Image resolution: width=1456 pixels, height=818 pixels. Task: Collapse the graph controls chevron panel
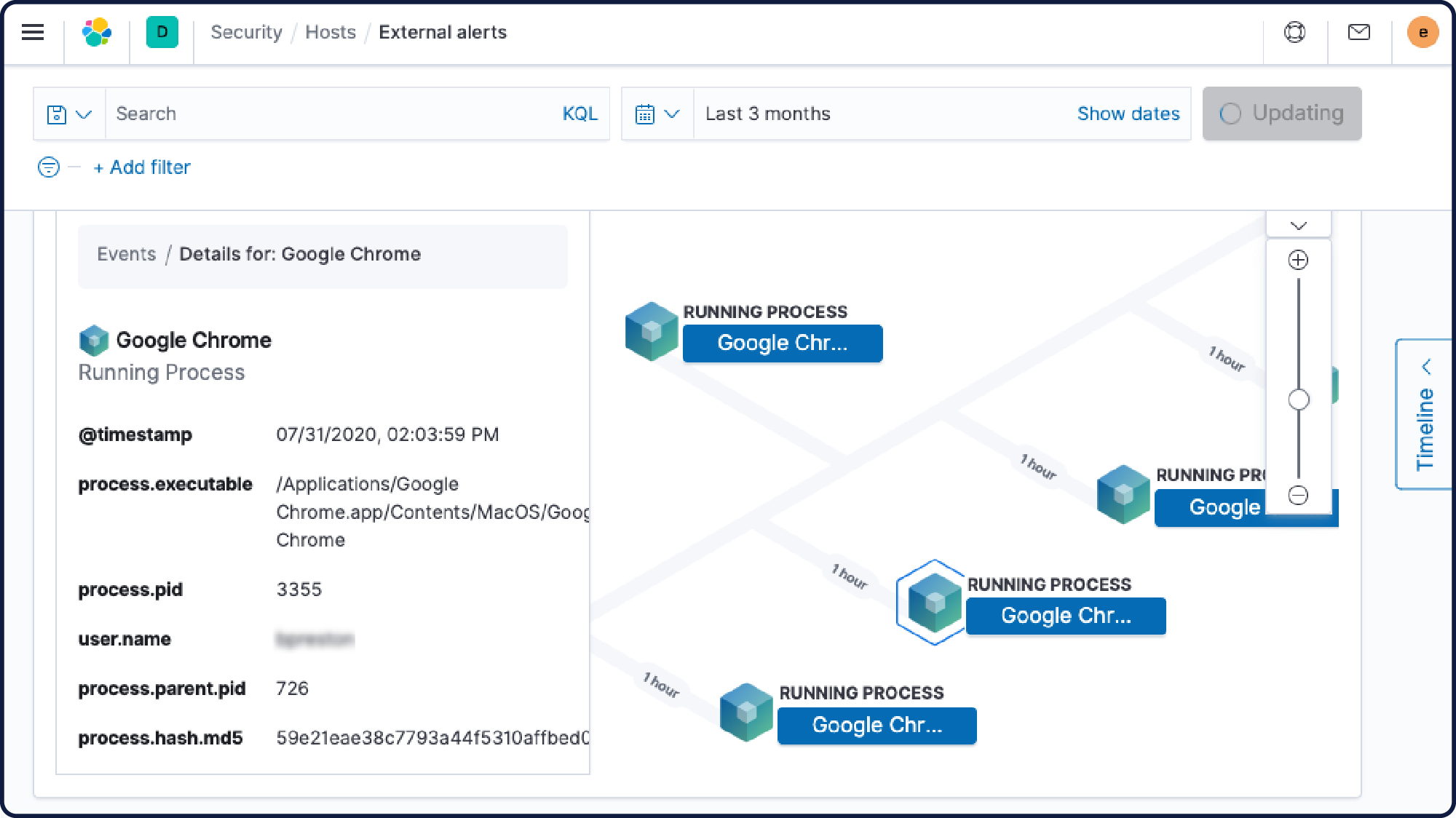click(x=1298, y=225)
